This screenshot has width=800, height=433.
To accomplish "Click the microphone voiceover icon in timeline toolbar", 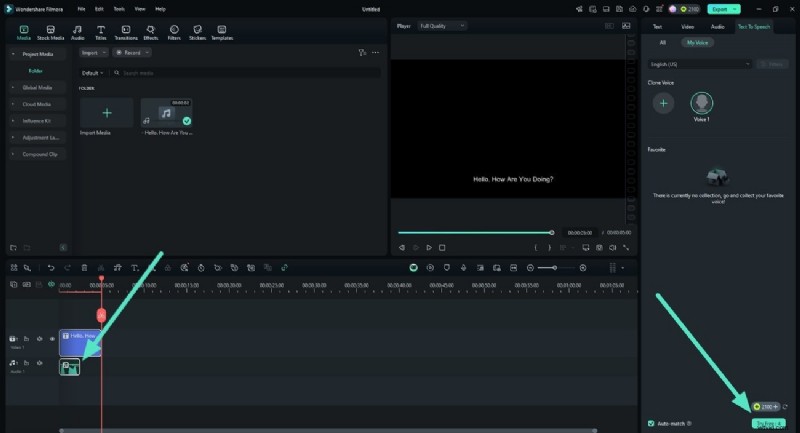I will click(x=463, y=268).
